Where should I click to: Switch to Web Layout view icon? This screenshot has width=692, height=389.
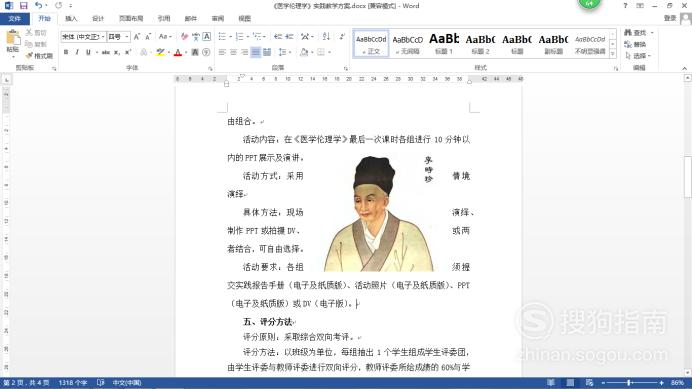click(x=589, y=382)
